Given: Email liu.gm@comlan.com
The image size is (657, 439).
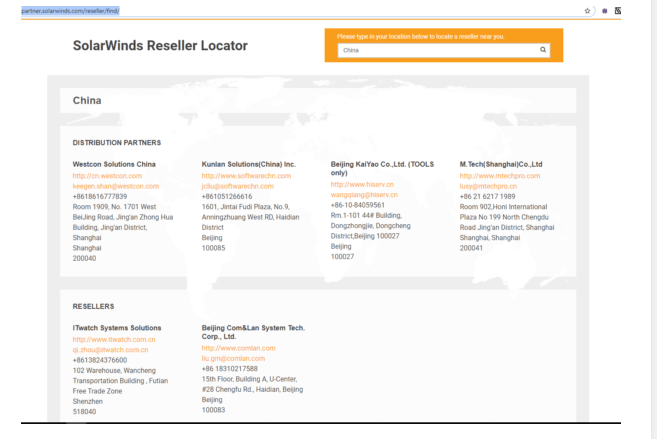Looking at the screenshot, I should tap(233, 359).
